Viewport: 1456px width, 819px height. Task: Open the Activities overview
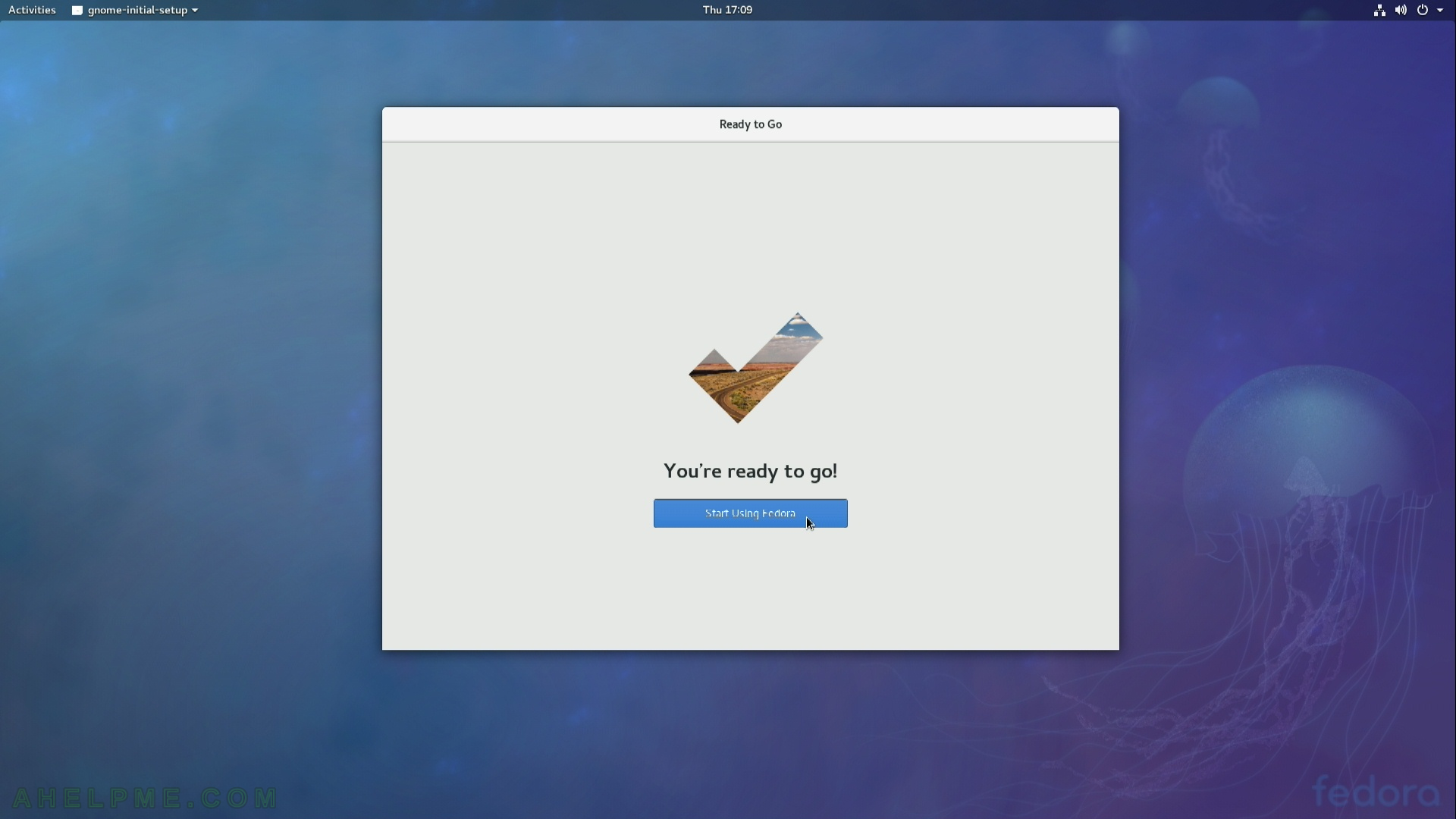tap(32, 10)
